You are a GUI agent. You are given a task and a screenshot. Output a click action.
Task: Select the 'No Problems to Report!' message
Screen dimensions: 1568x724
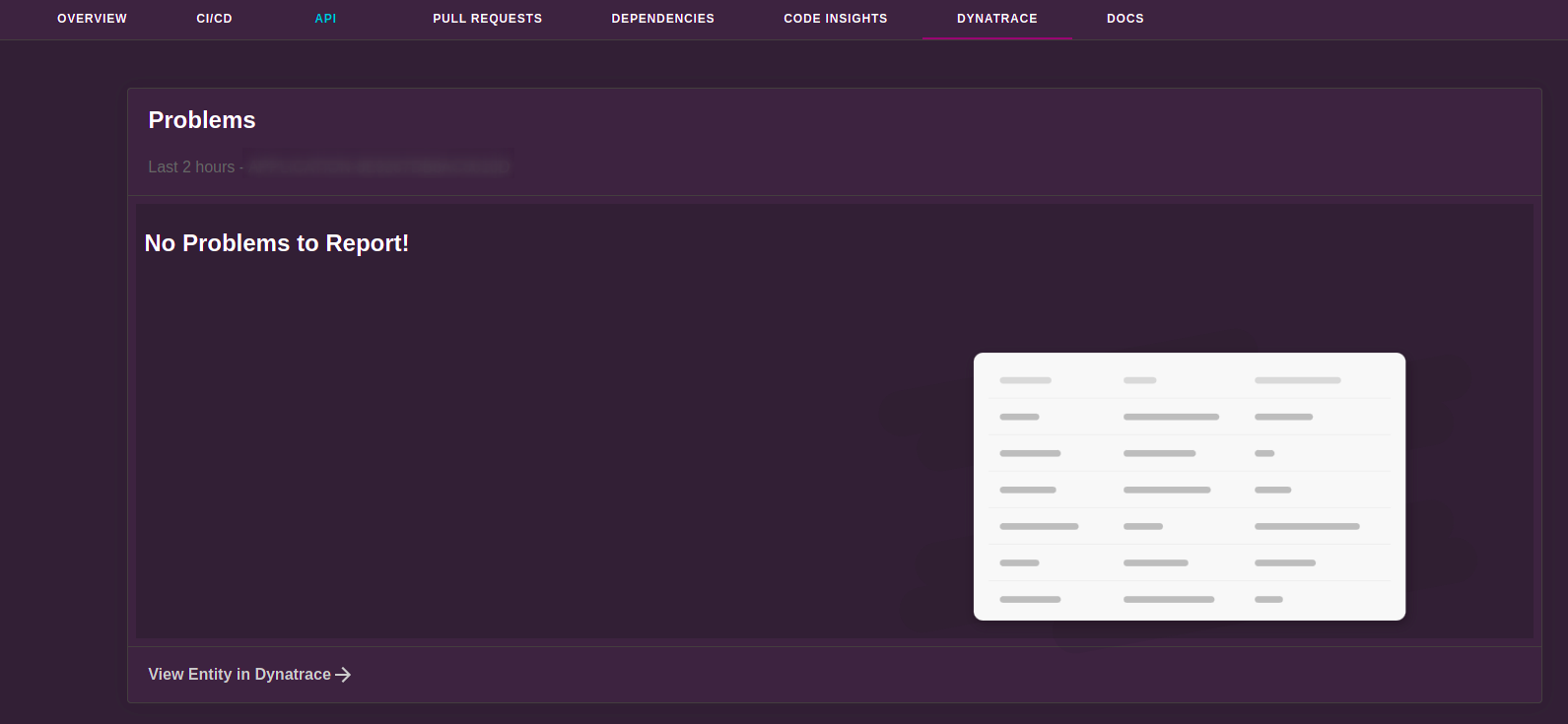(x=277, y=243)
